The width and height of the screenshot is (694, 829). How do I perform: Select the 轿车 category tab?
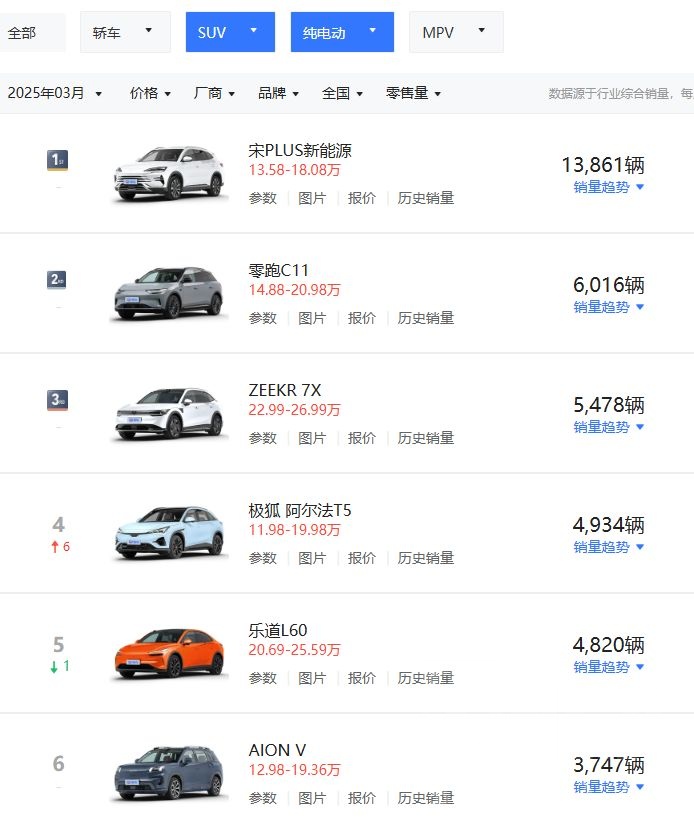click(x=124, y=32)
